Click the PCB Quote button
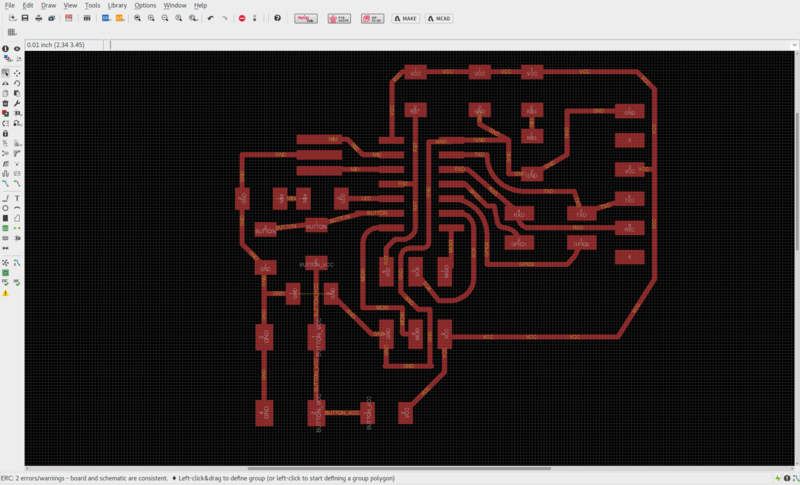 point(339,18)
